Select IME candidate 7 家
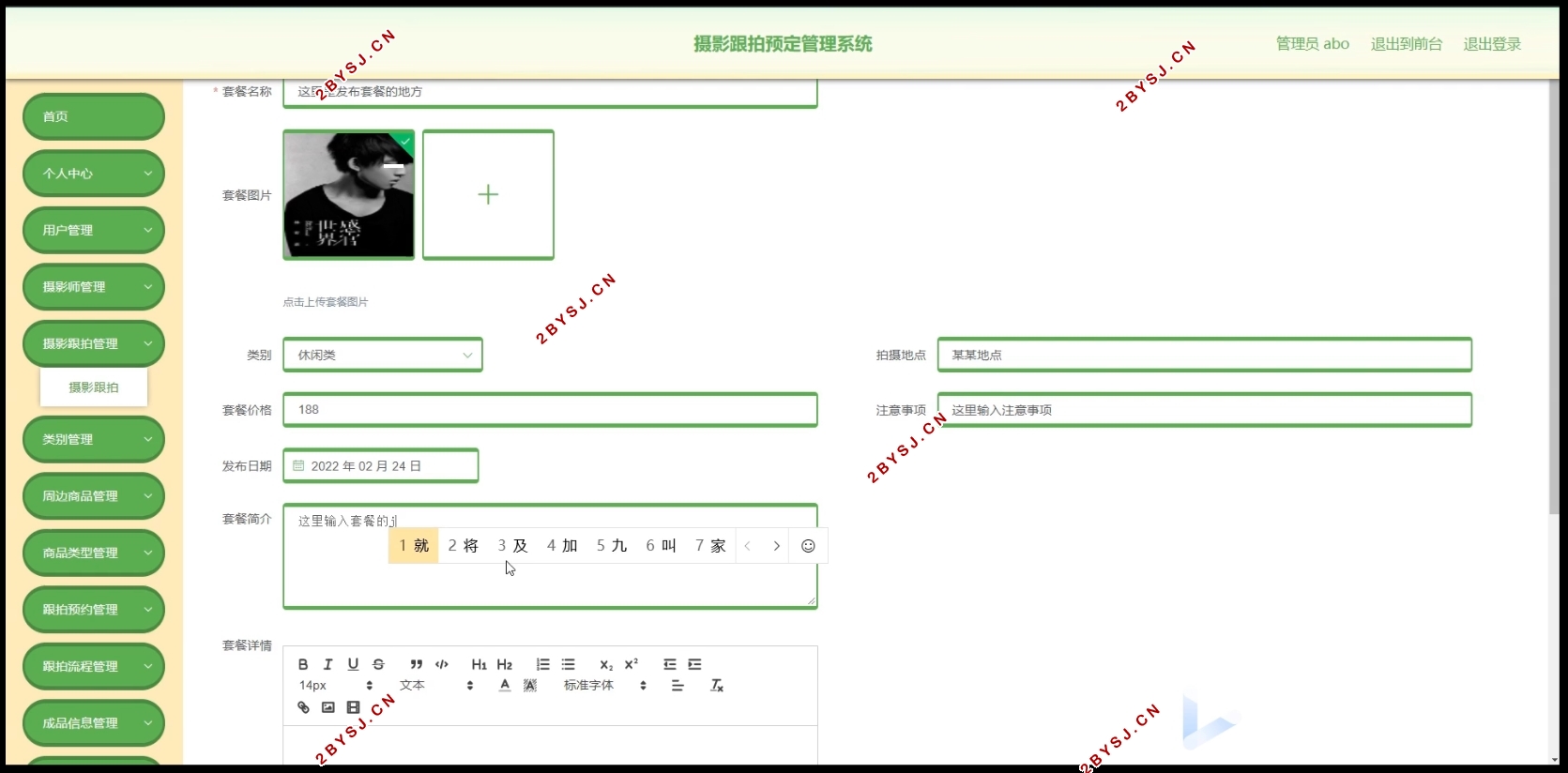Screen dimensions: 1568x773 coord(710,546)
